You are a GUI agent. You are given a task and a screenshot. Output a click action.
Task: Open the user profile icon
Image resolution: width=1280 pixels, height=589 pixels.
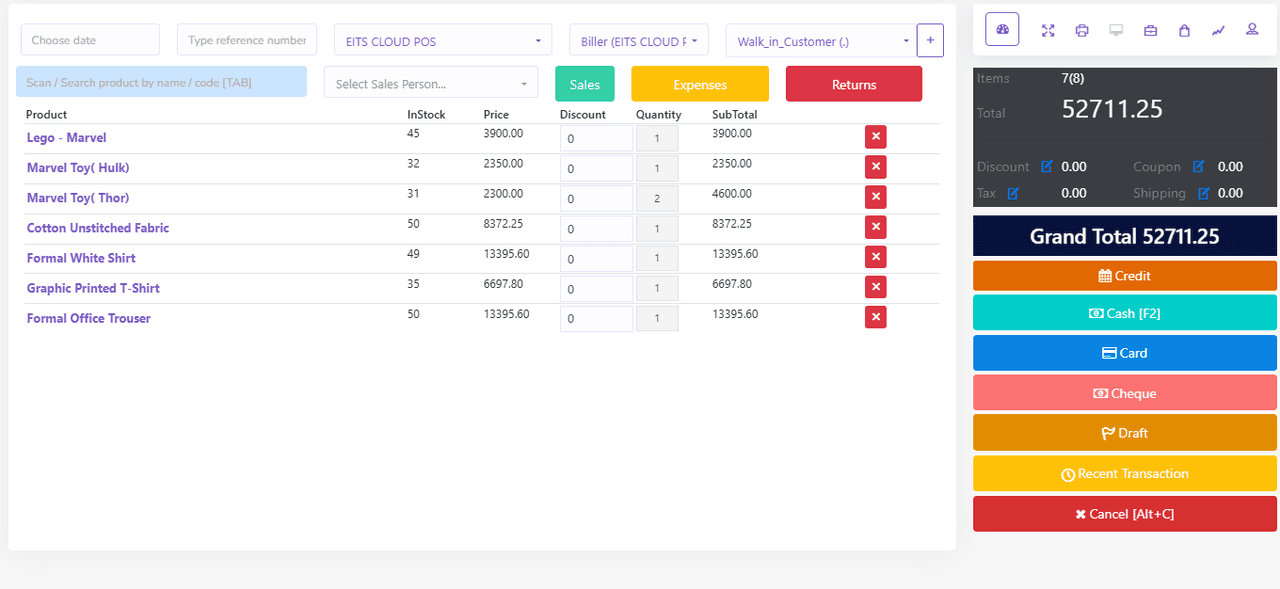(1252, 31)
